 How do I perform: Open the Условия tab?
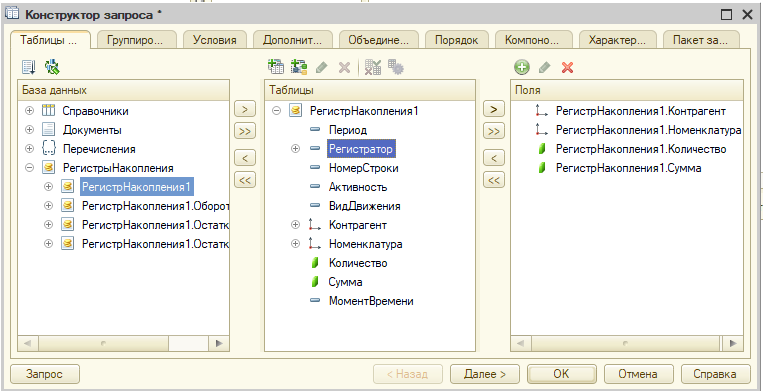(215, 40)
